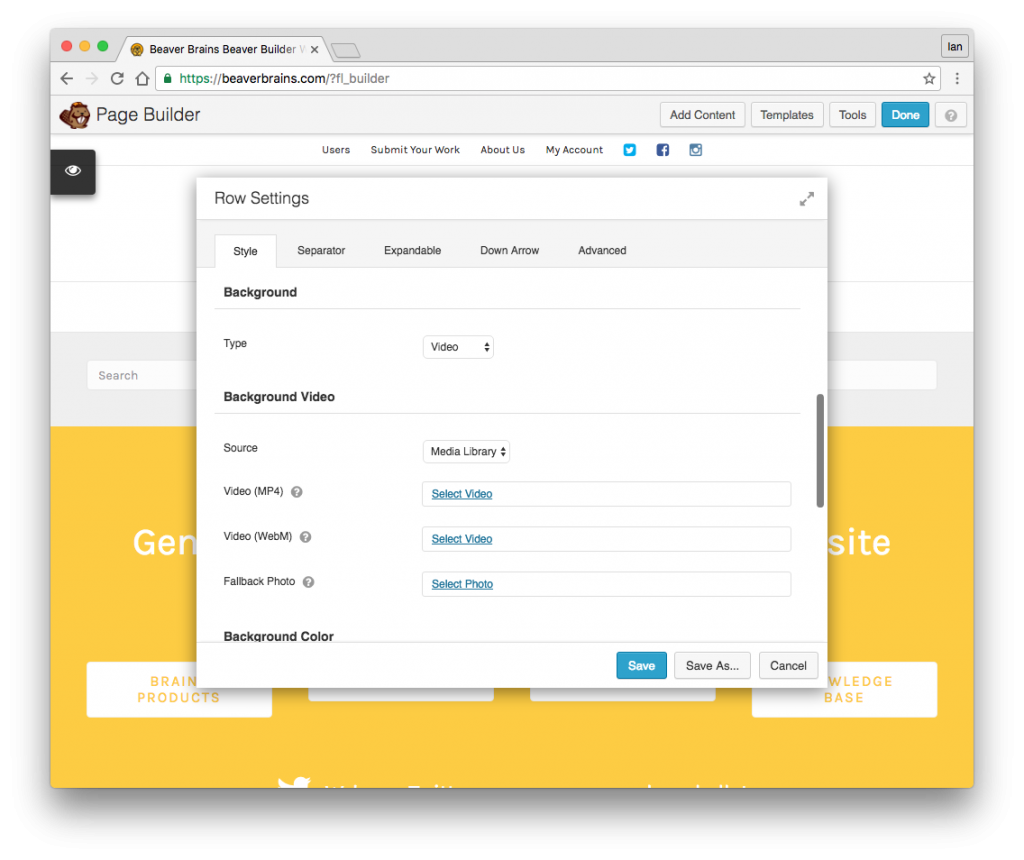Bookmark page with the star icon
This screenshot has width=1024, height=860.
point(929,78)
